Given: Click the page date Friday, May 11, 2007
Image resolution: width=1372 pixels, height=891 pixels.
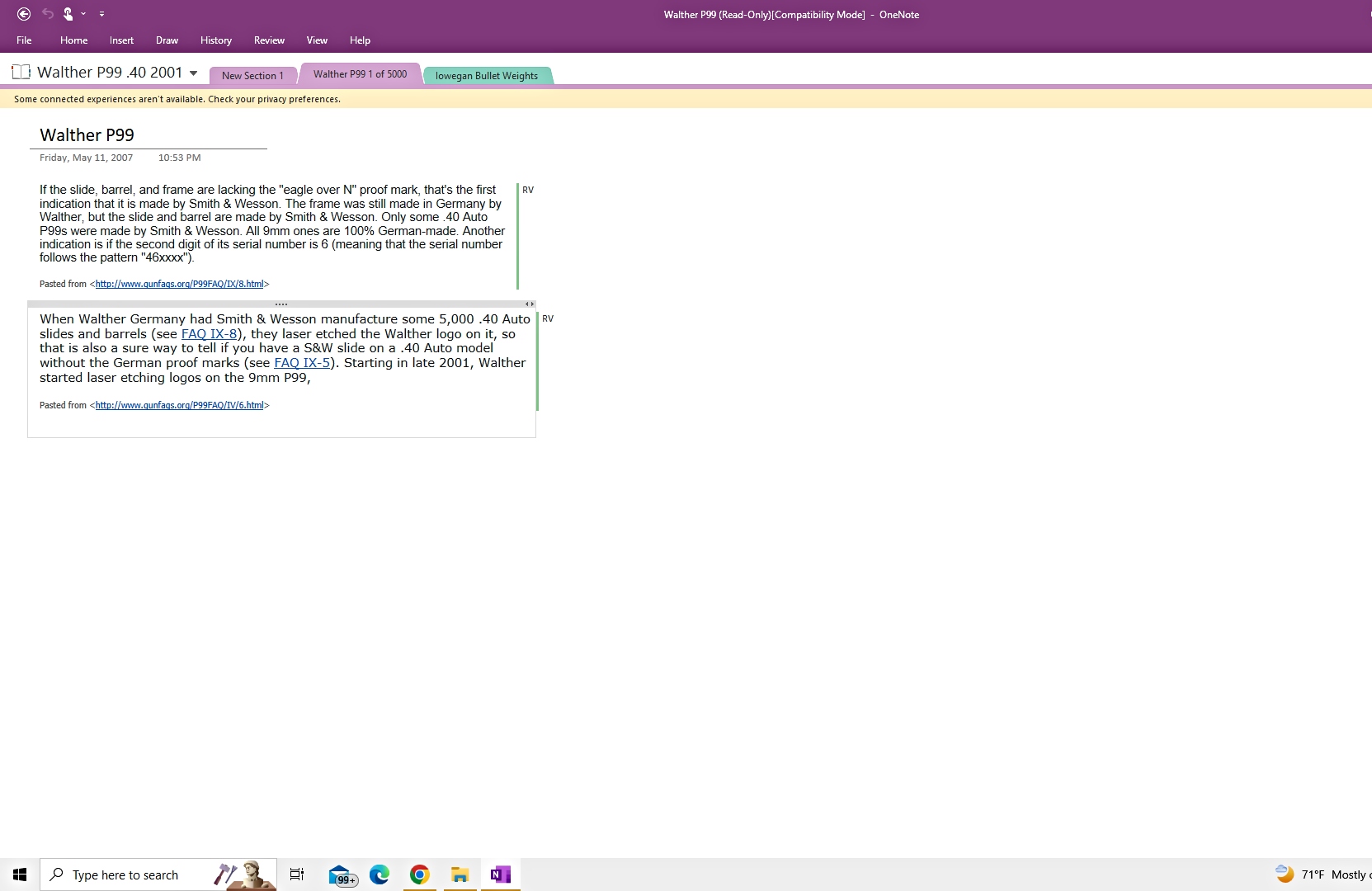Looking at the screenshot, I should pos(86,158).
